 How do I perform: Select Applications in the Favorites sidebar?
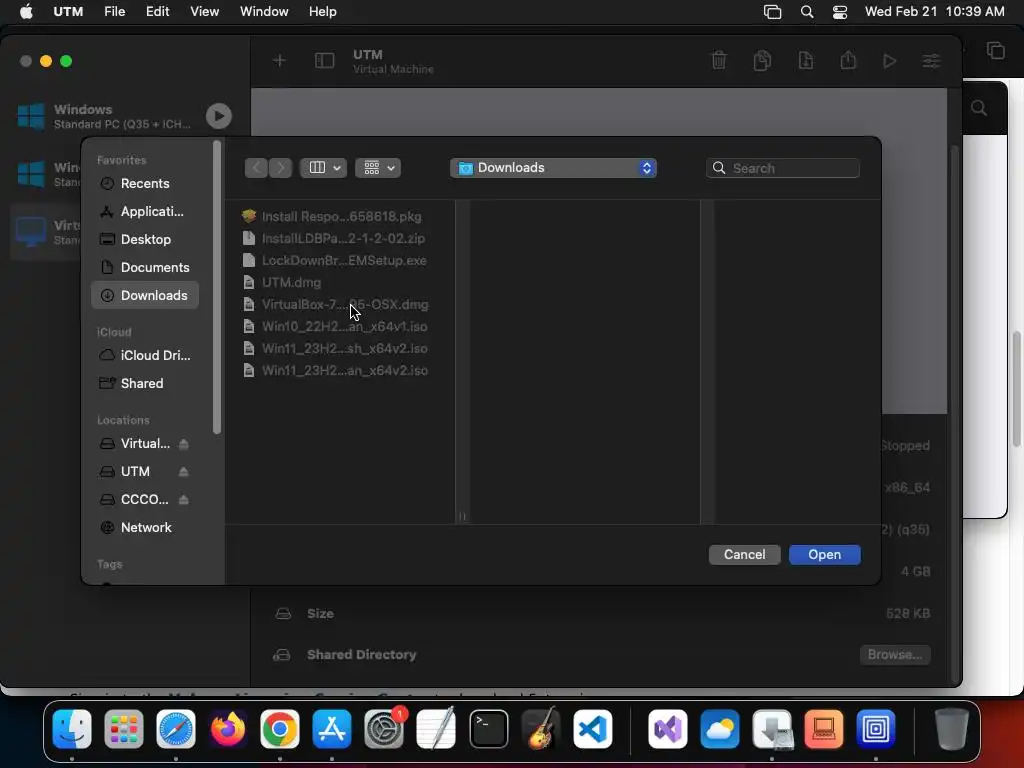tap(144, 212)
